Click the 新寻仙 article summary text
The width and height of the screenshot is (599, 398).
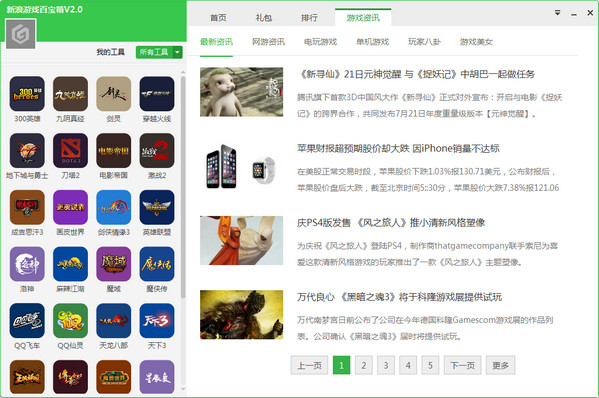click(430, 105)
